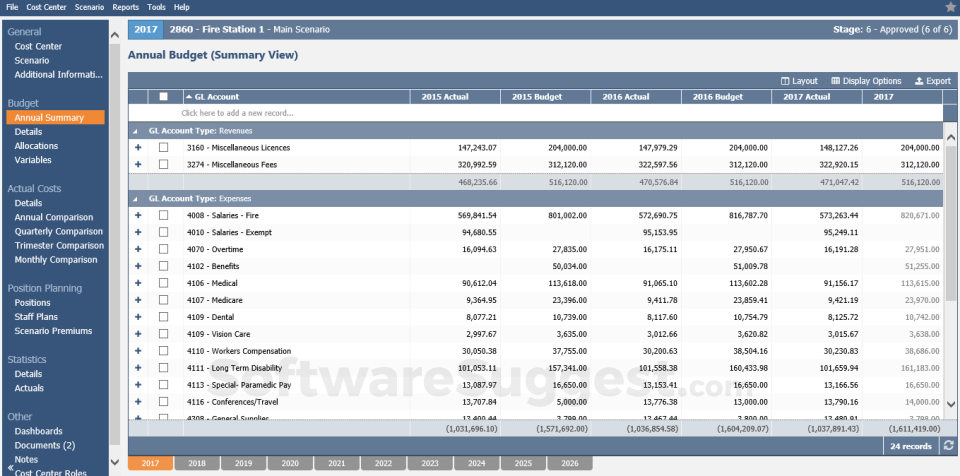Screen dimensions: 960x476
Task: Expand the Miscellaneous Licences row plus icon
Action: click(138, 148)
